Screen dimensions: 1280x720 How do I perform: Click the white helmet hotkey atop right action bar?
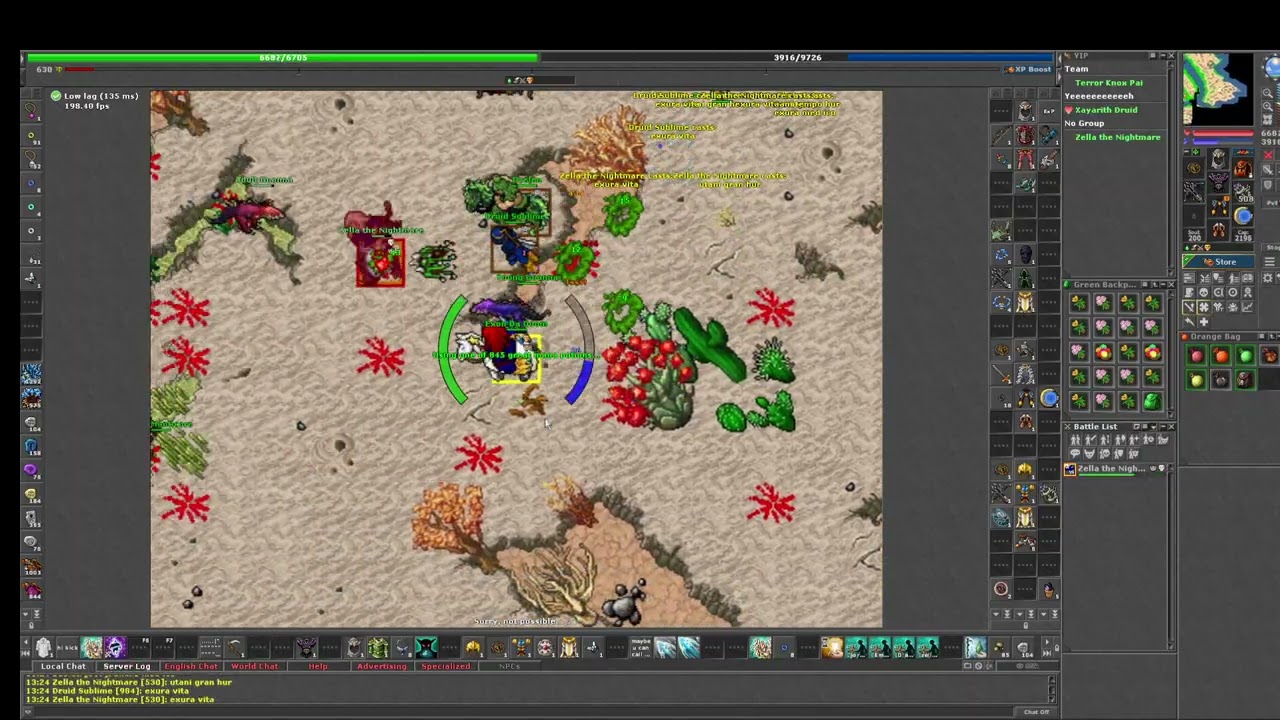[x=1025, y=111]
